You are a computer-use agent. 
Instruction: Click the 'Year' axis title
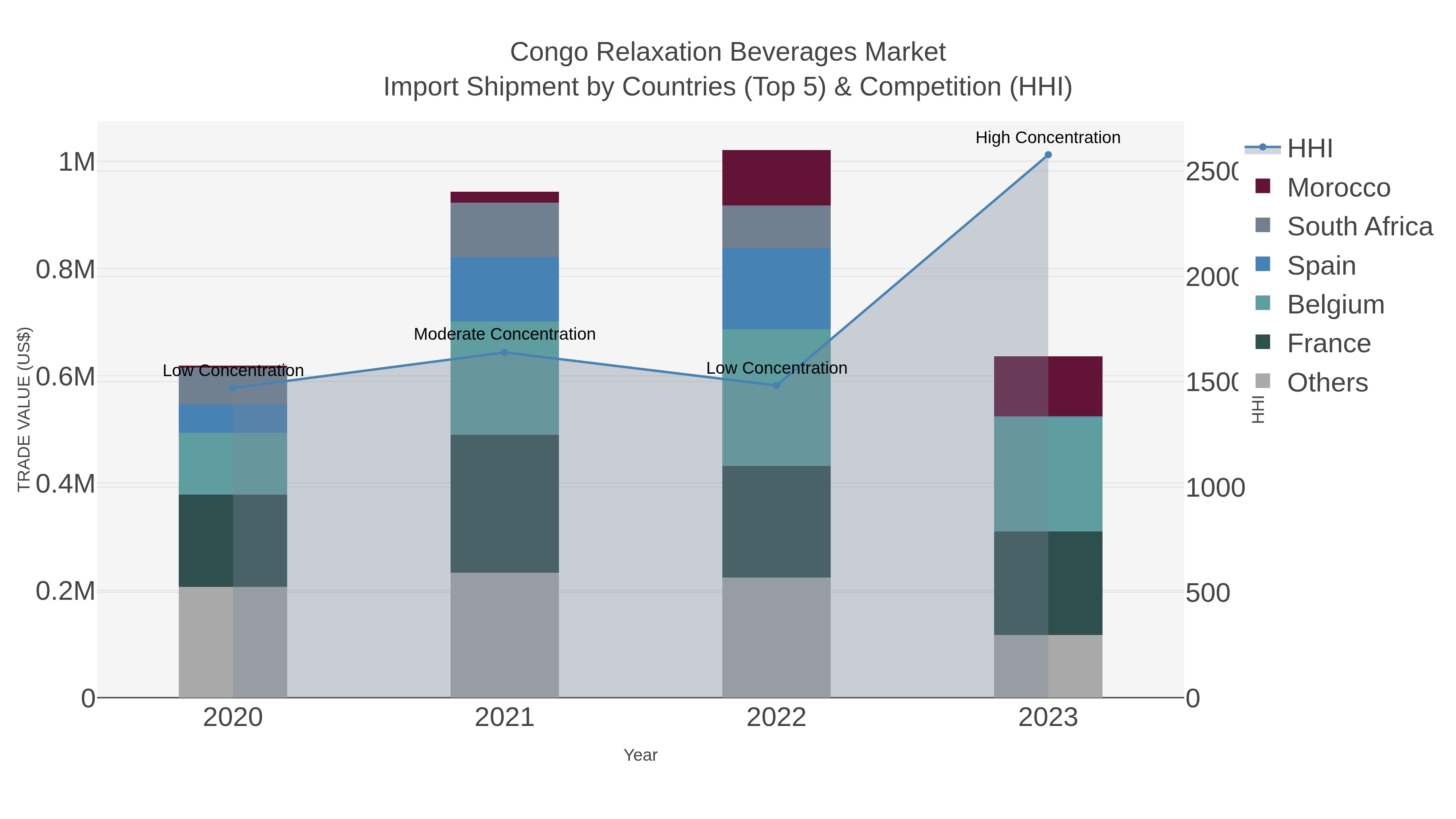640,755
